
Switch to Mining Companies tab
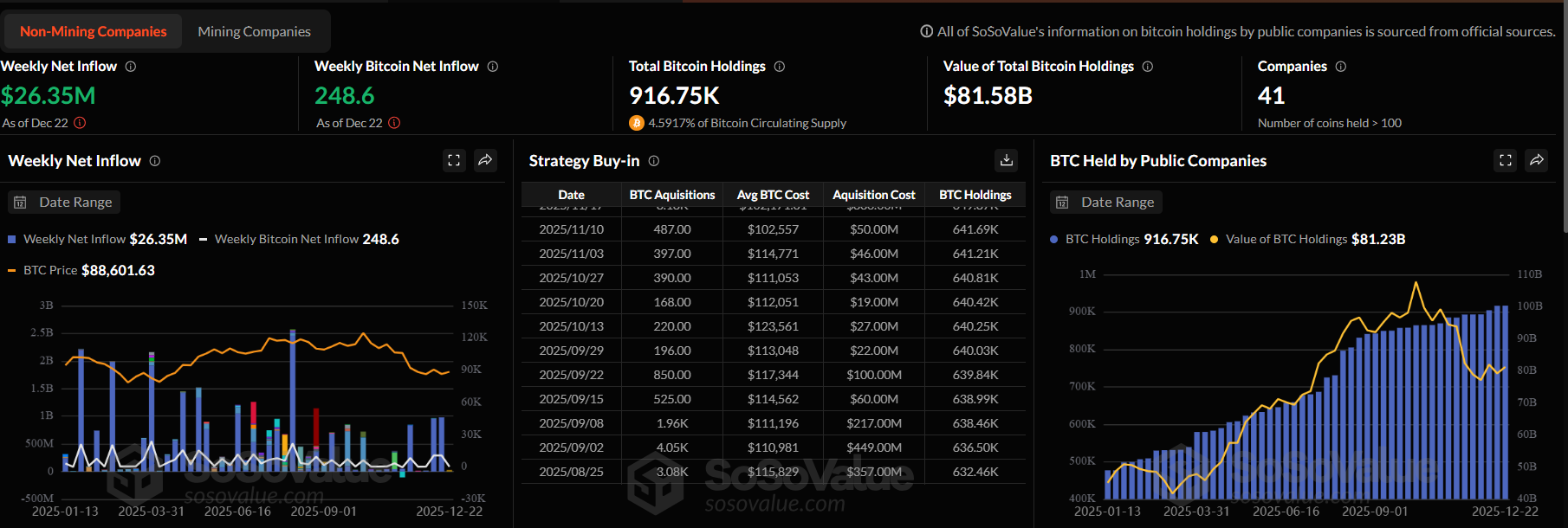[x=254, y=31]
